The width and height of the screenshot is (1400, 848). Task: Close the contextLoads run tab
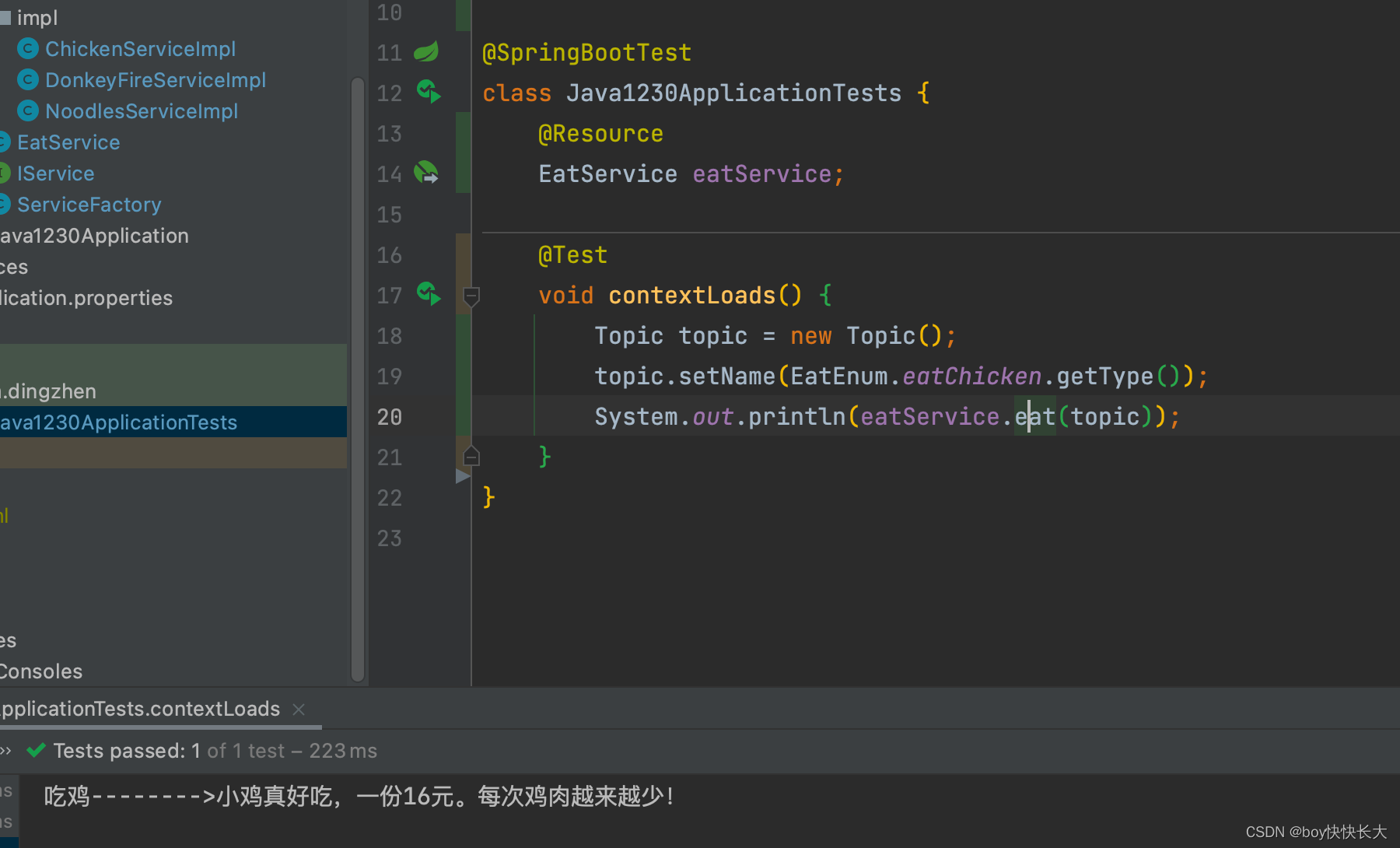pos(299,710)
